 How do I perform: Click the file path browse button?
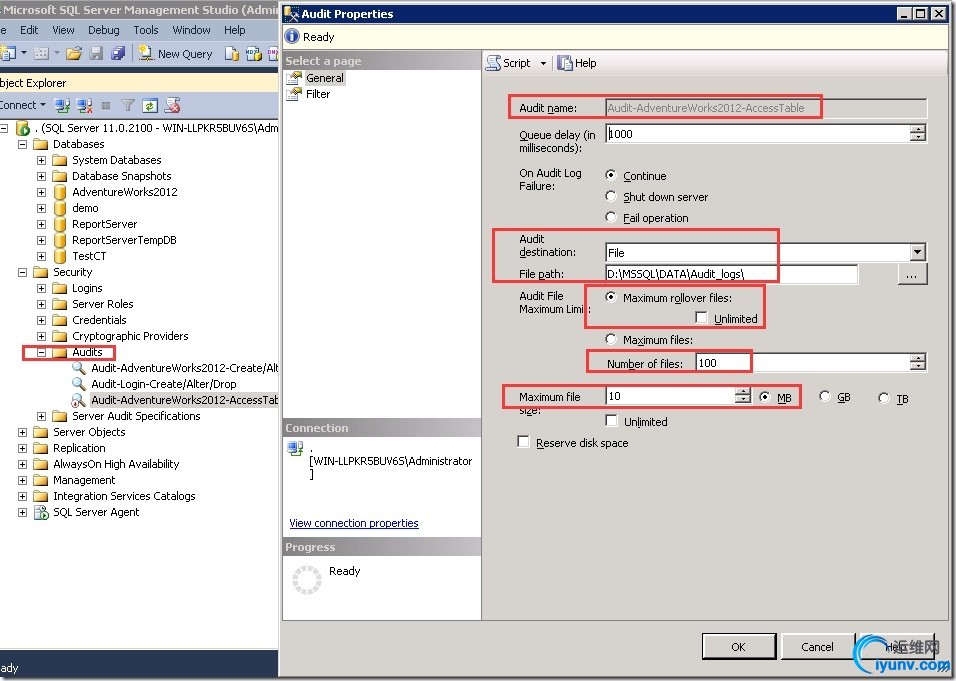pyautogui.click(x=912, y=274)
